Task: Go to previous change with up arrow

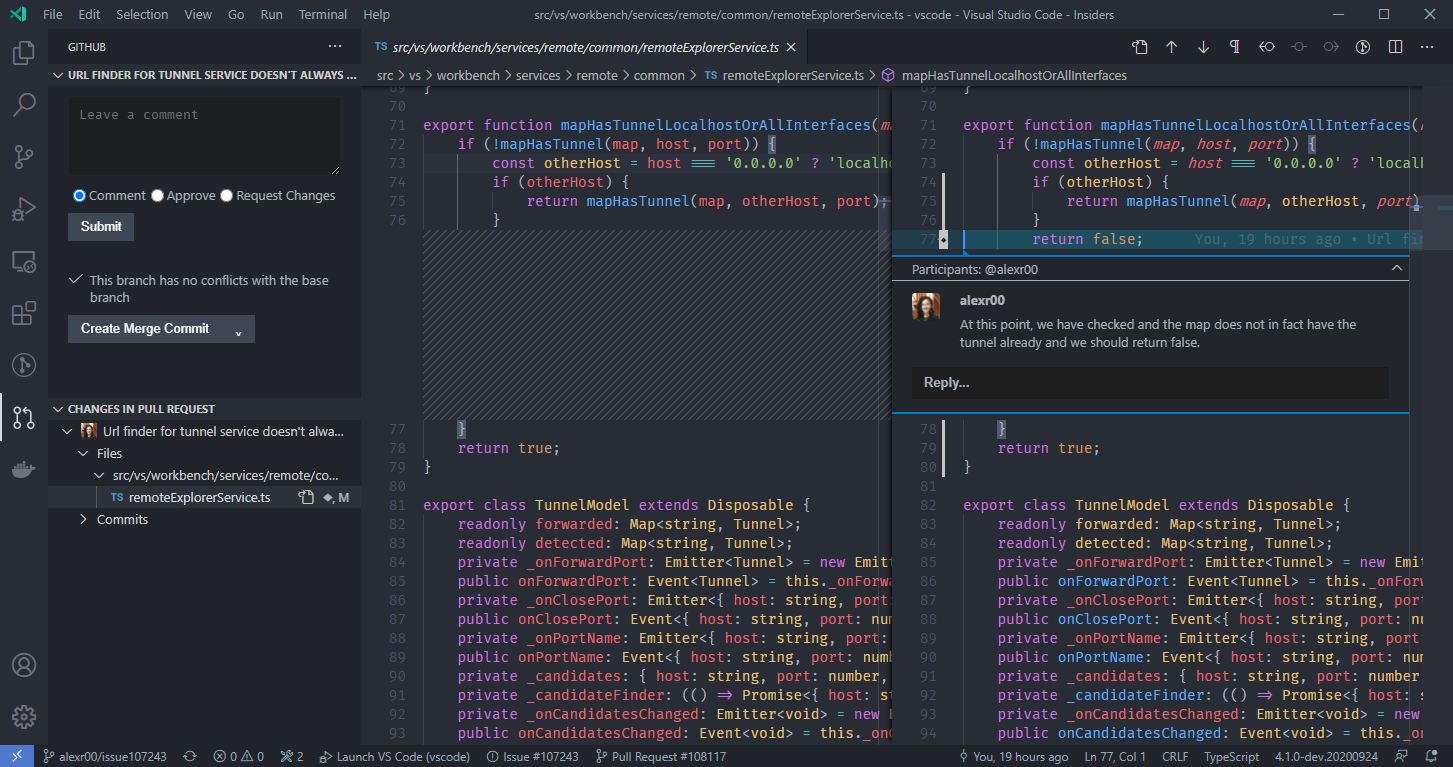Action: coord(1172,47)
